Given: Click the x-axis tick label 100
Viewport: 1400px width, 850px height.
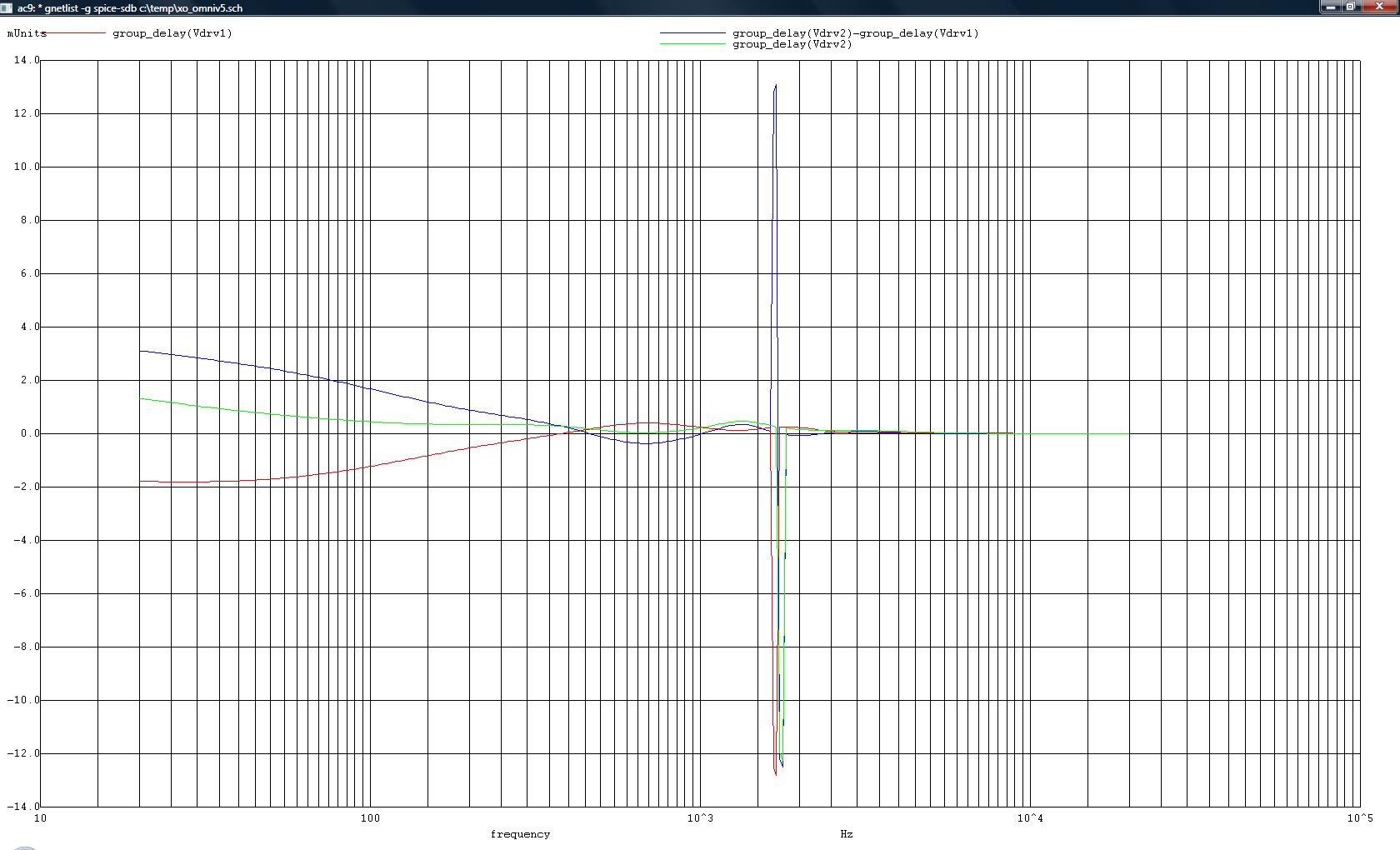Looking at the screenshot, I should (370, 818).
